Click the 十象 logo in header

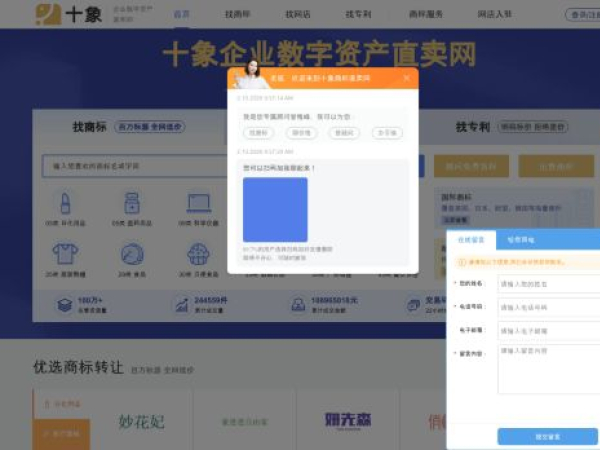click(69, 15)
